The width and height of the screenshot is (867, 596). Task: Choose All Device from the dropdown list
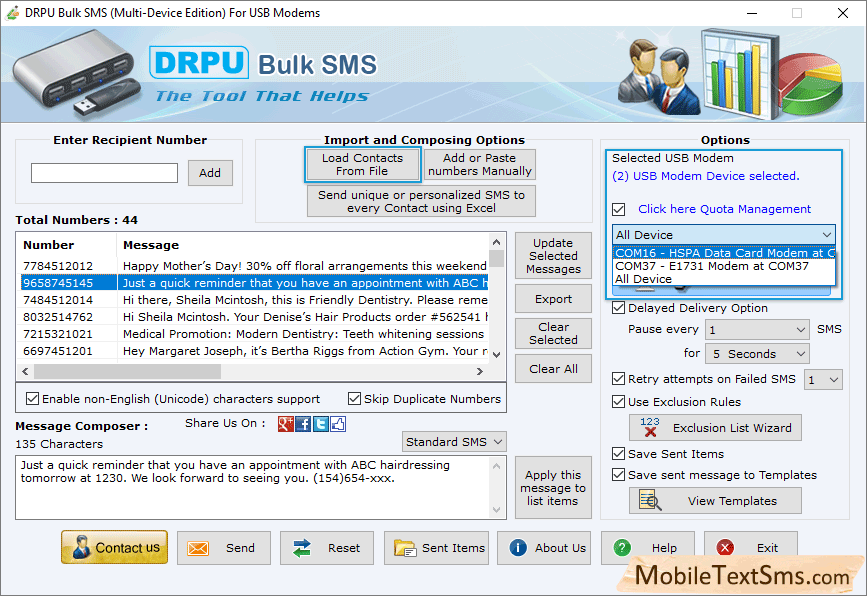point(724,279)
